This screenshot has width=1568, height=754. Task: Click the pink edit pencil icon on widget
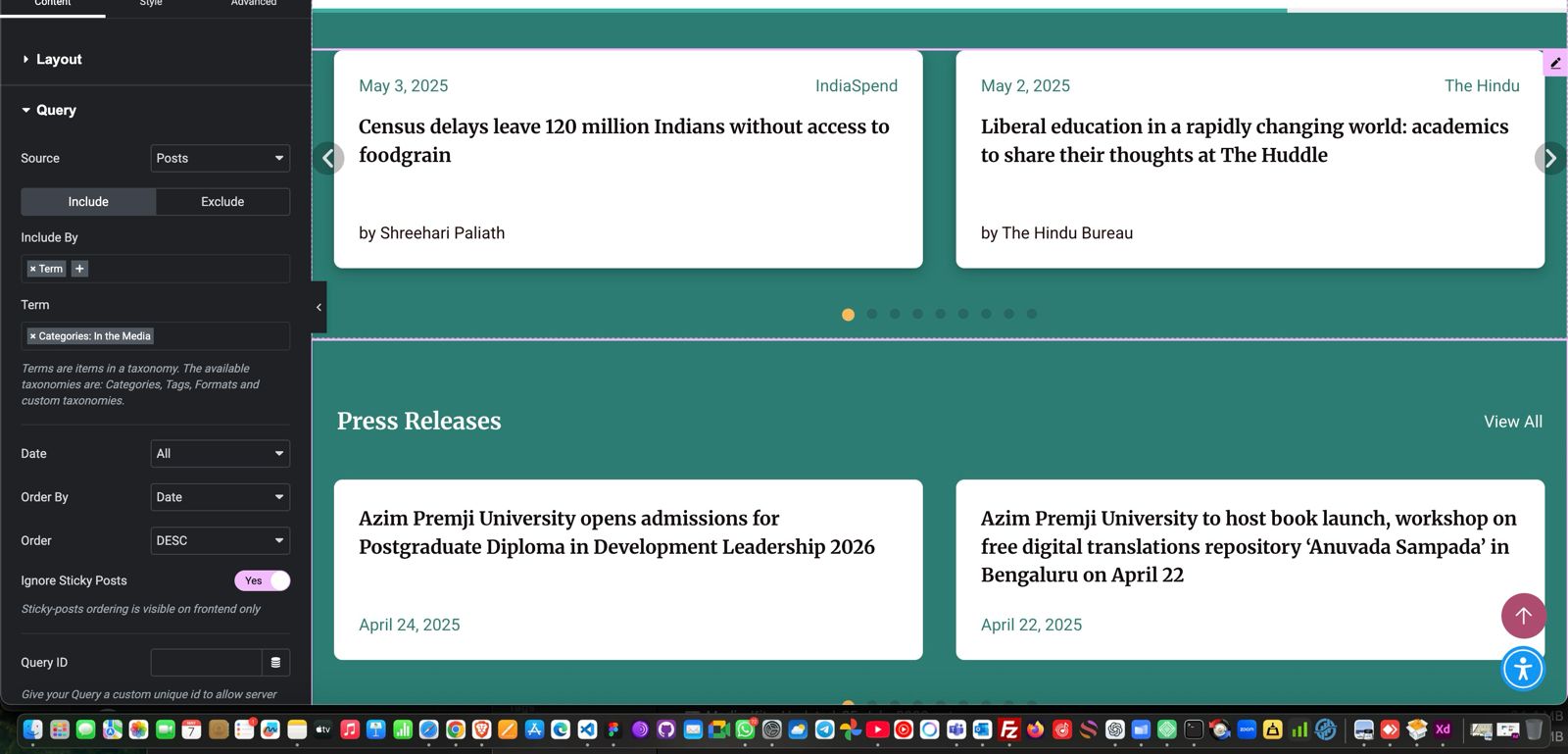point(1555,63)
